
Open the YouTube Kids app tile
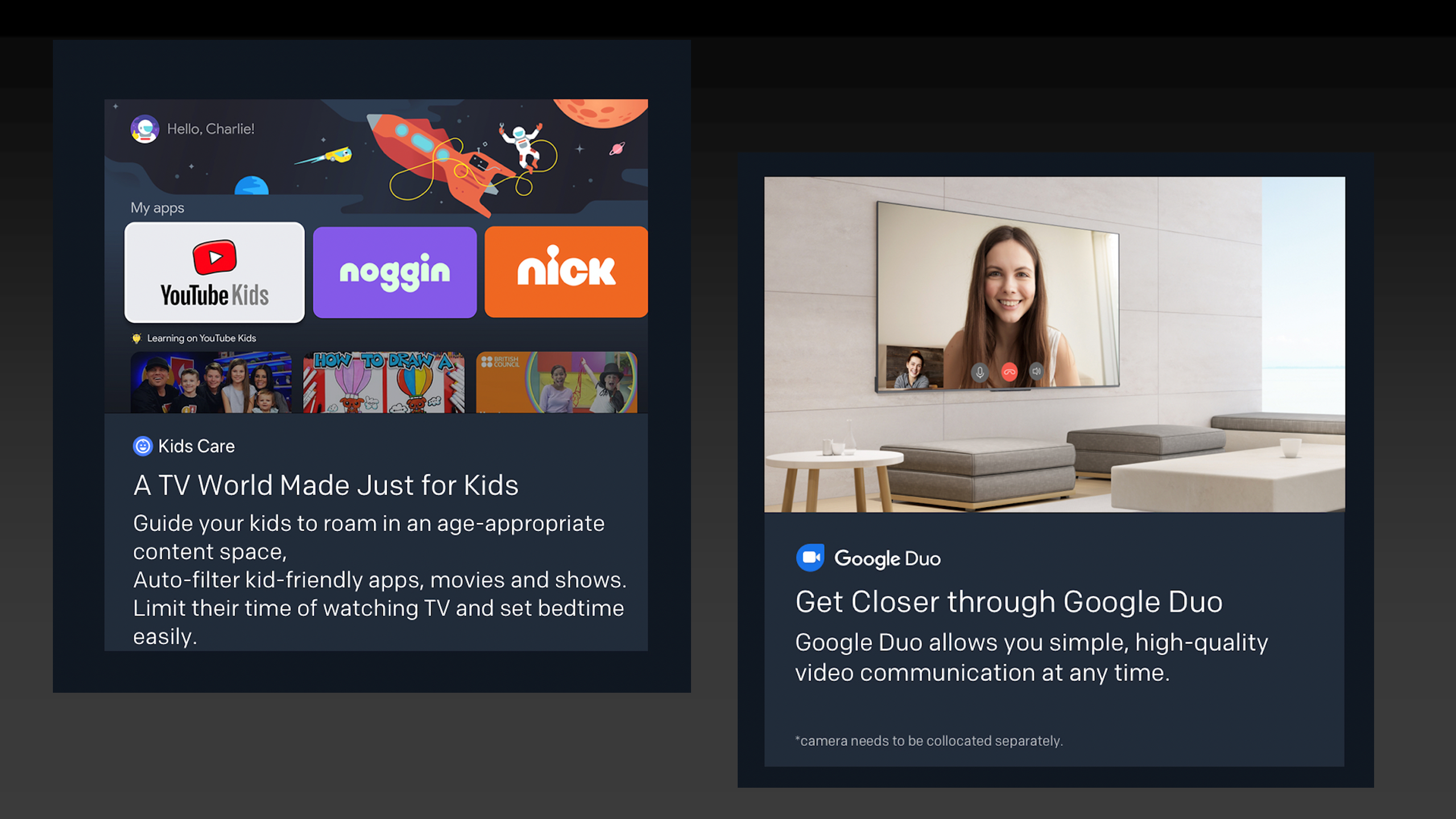tap(214, 272)
